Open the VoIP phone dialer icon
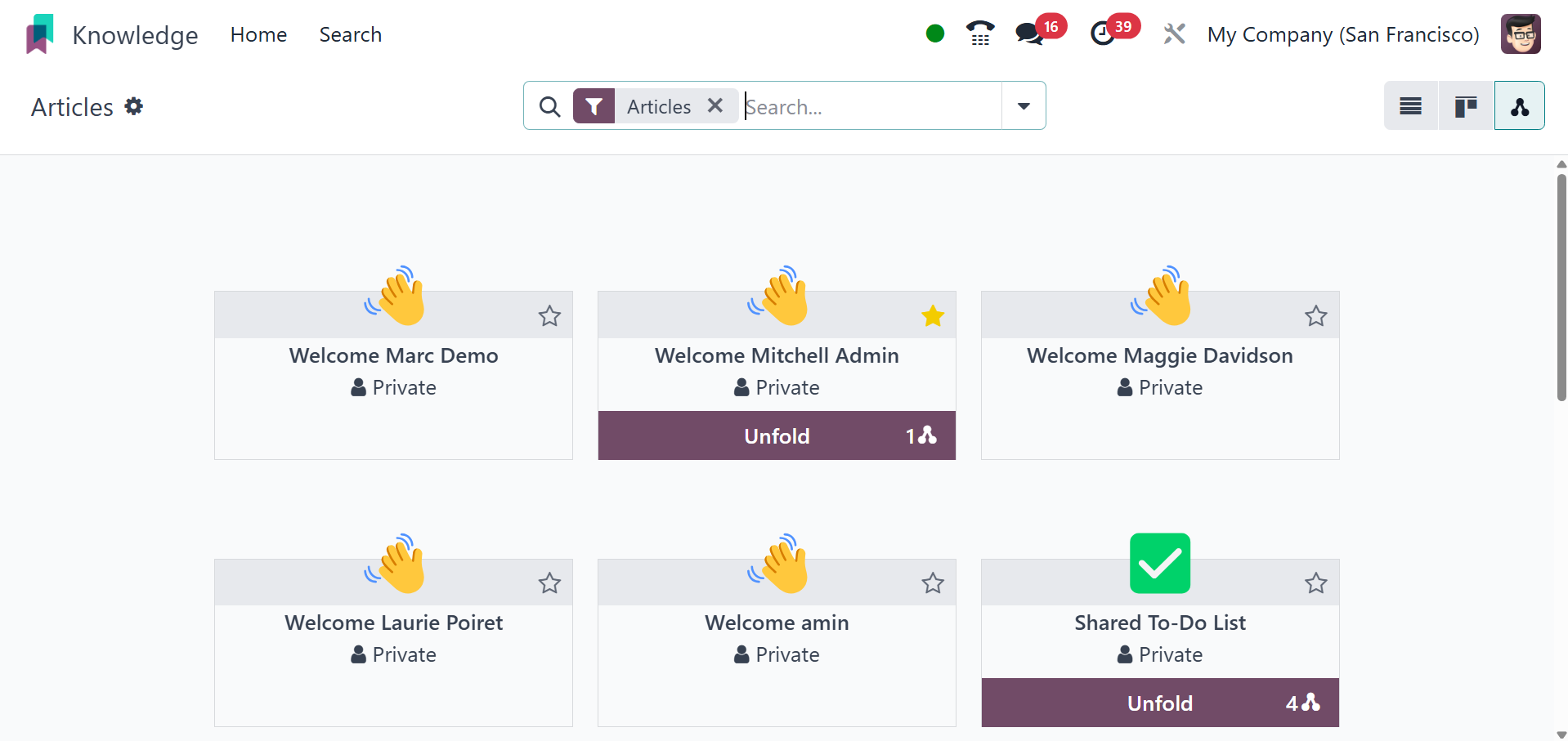Screen dimensions: 1568x741 [x=979, y=34]
